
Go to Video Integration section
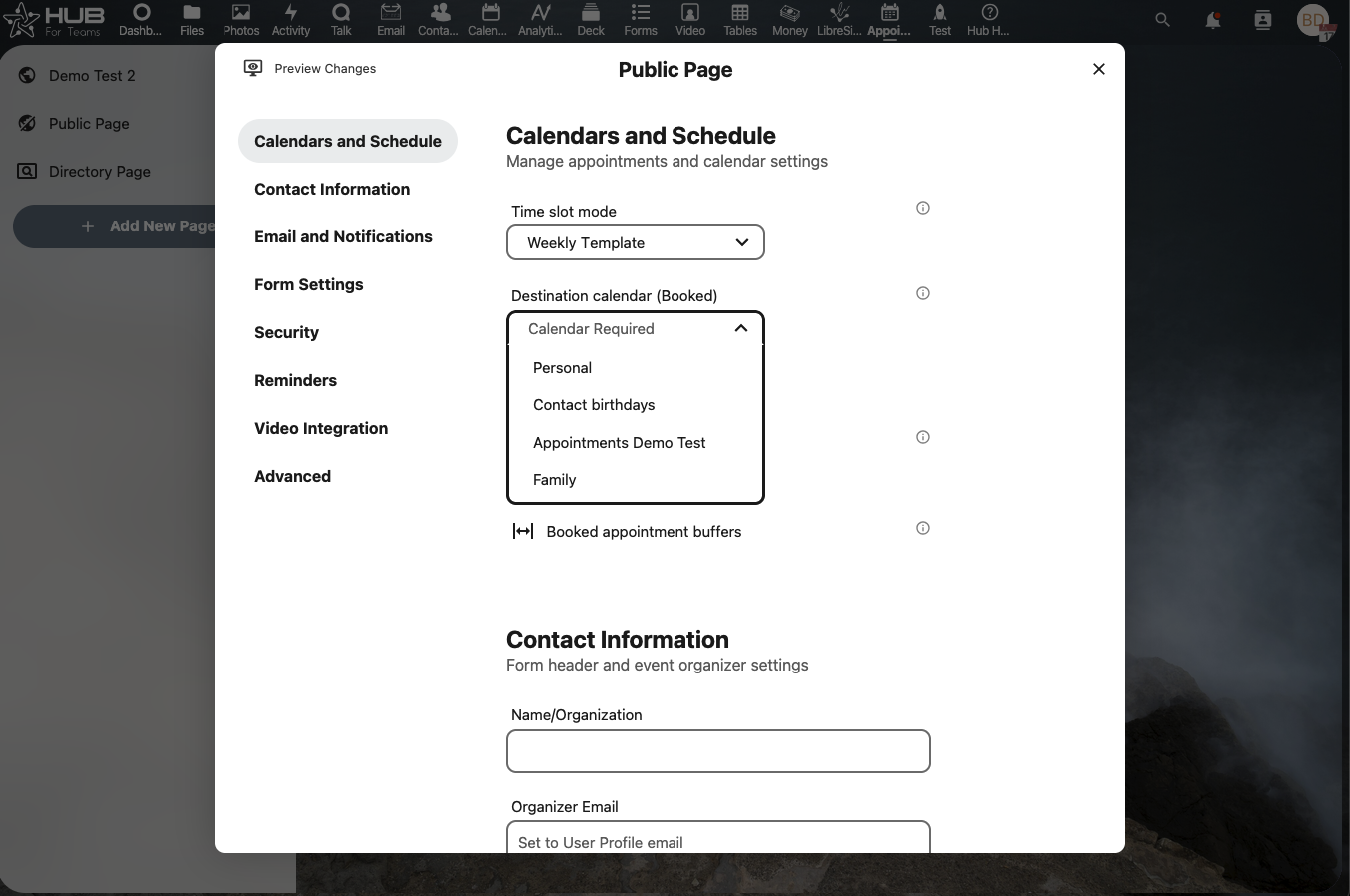click(321, 428)
